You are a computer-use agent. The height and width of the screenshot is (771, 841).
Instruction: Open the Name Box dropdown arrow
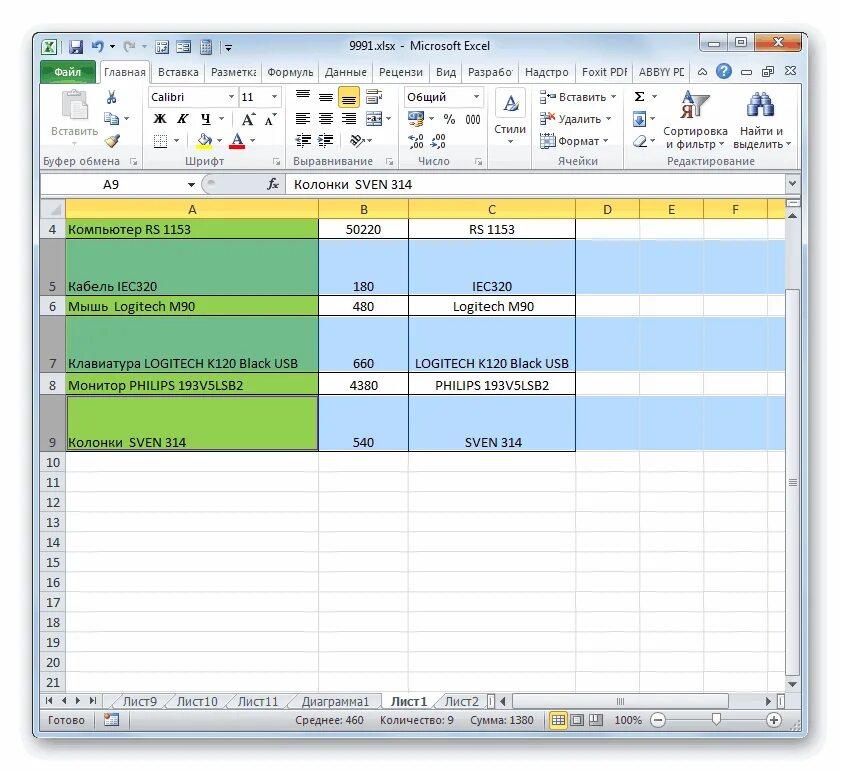(x=191, y=185)
